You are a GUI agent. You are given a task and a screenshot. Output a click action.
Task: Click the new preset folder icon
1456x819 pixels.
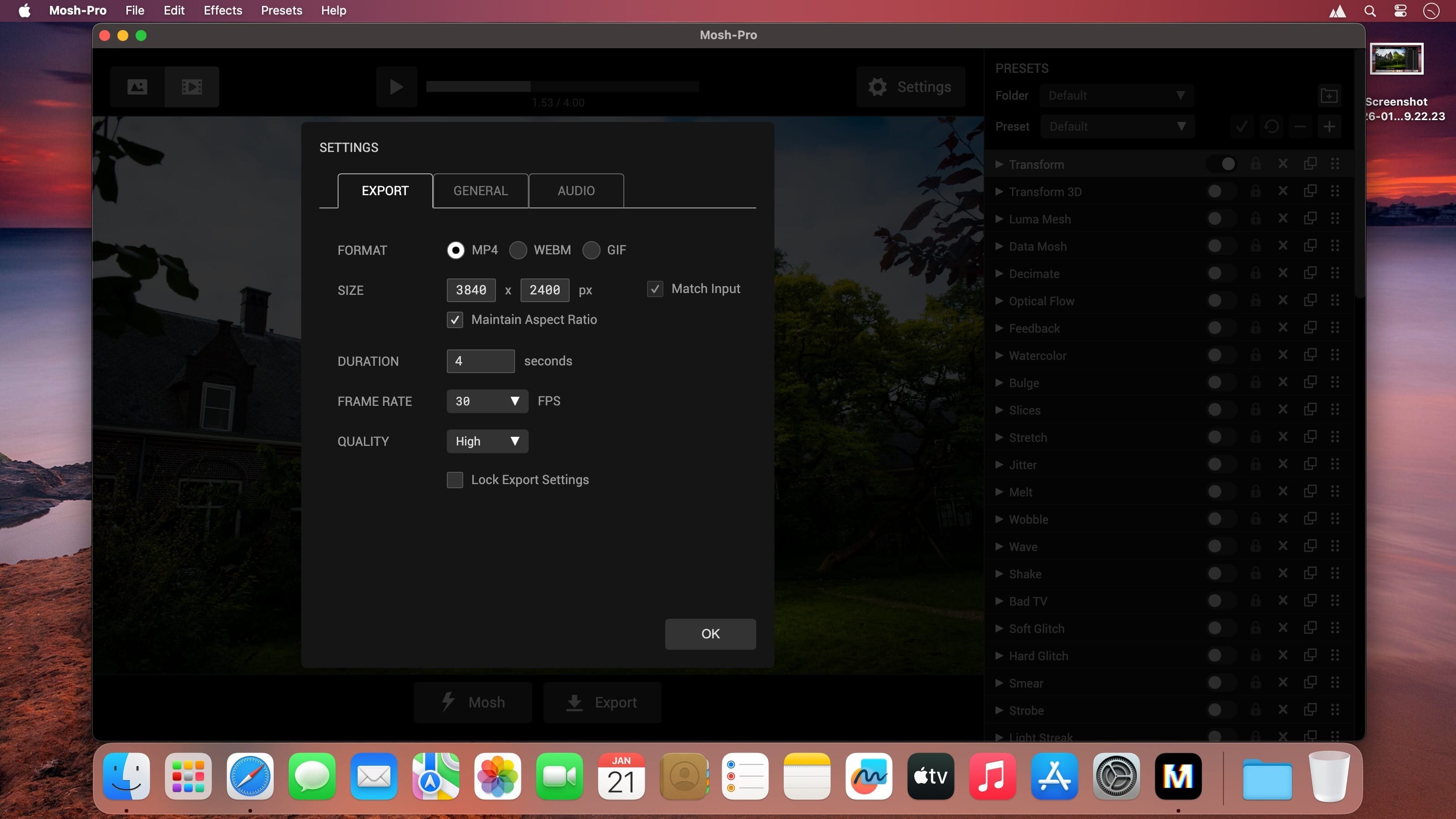click(x=1329, y=96)
